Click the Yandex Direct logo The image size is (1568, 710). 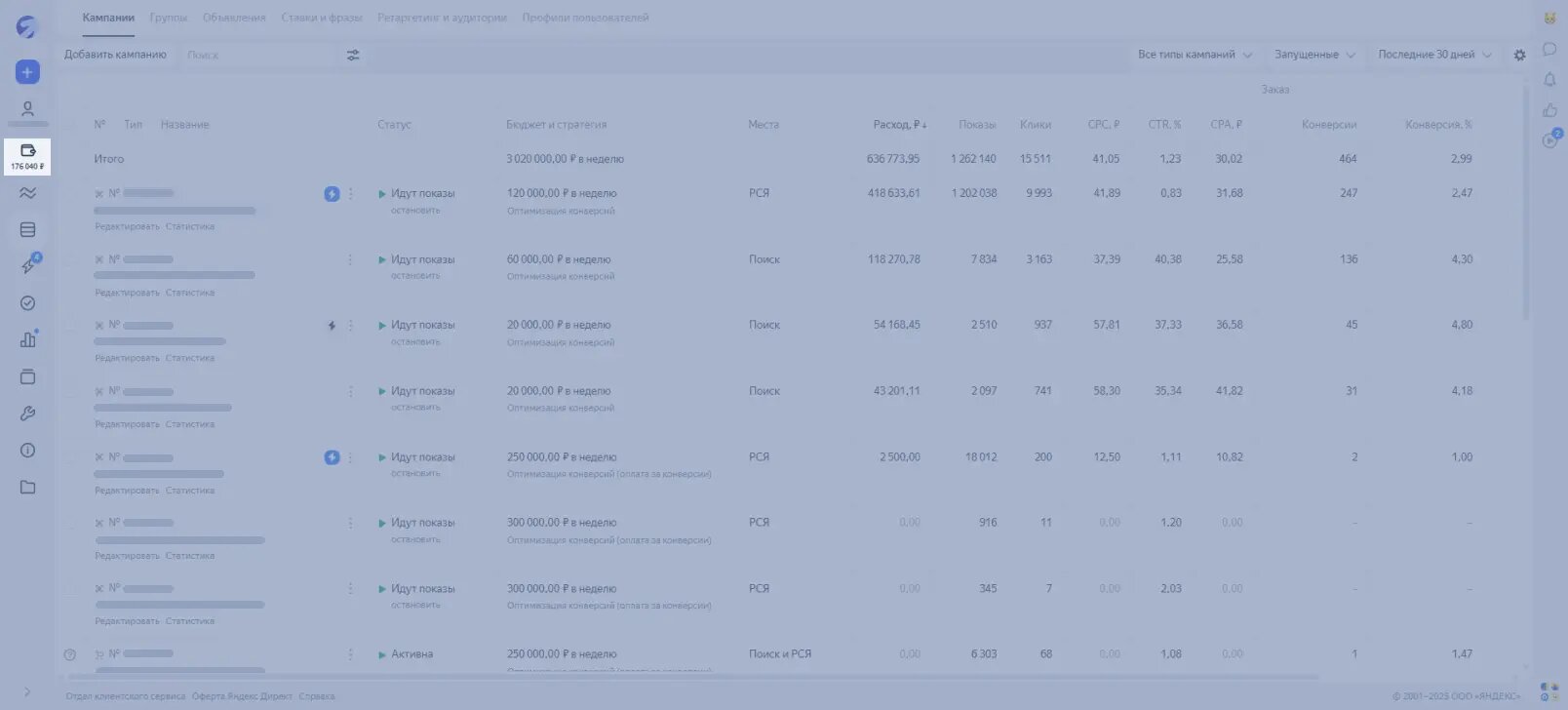click(x=26, y=27)
